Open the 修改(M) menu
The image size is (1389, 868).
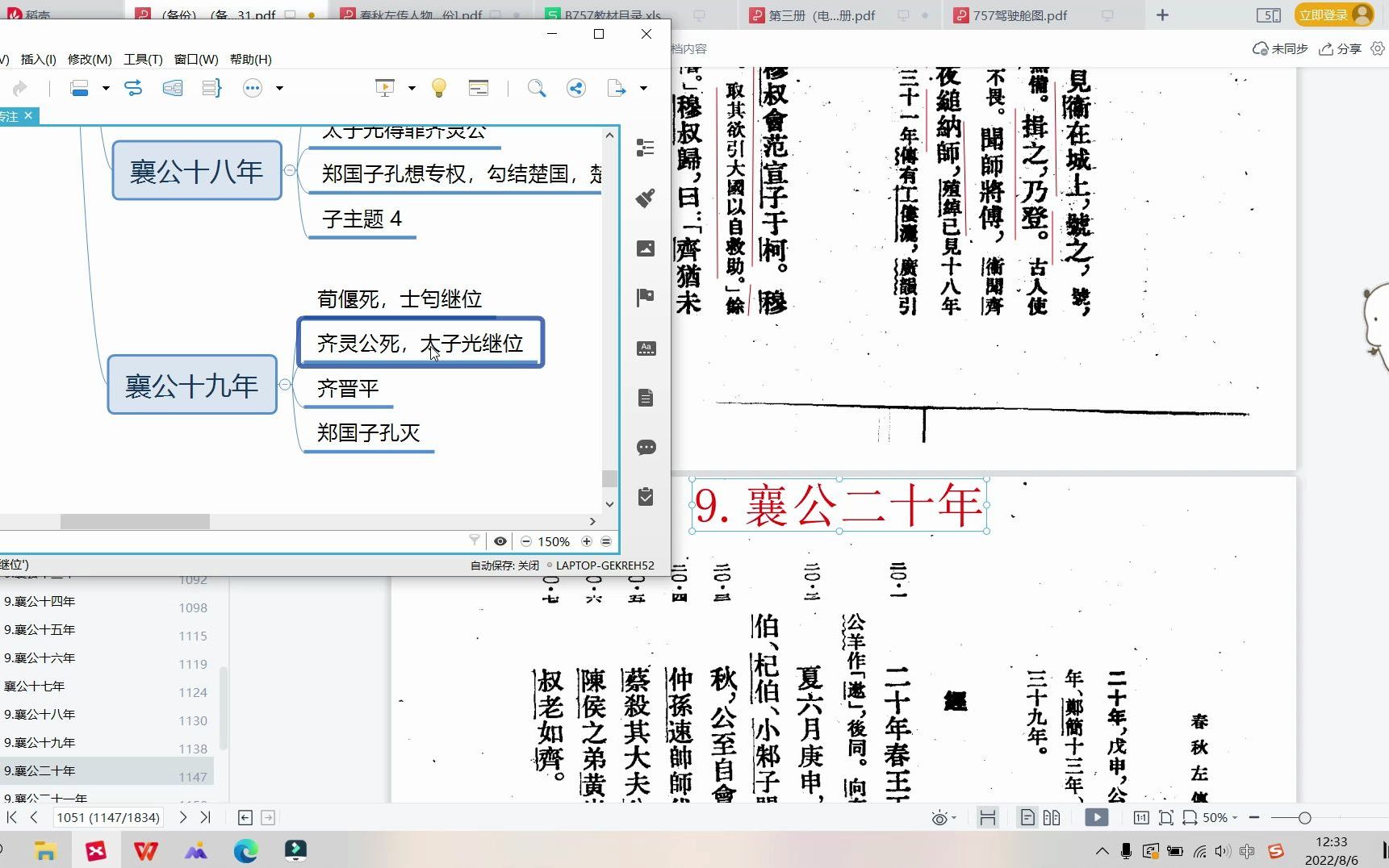pos(90,59)
